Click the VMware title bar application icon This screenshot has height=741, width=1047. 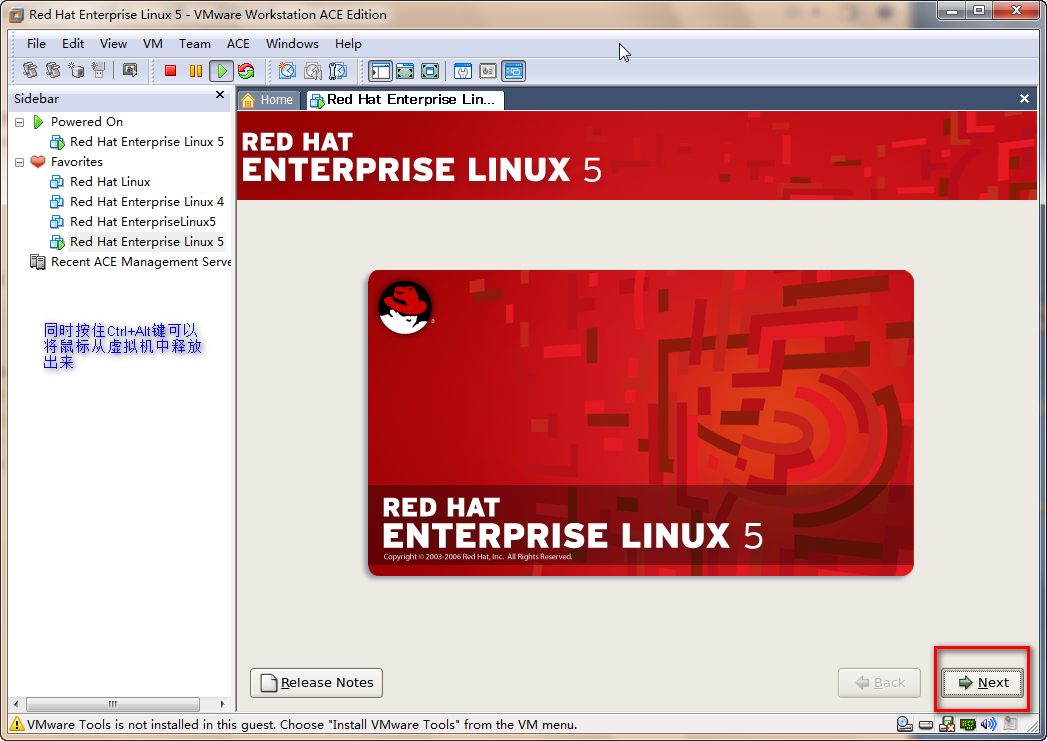(16, 15)
